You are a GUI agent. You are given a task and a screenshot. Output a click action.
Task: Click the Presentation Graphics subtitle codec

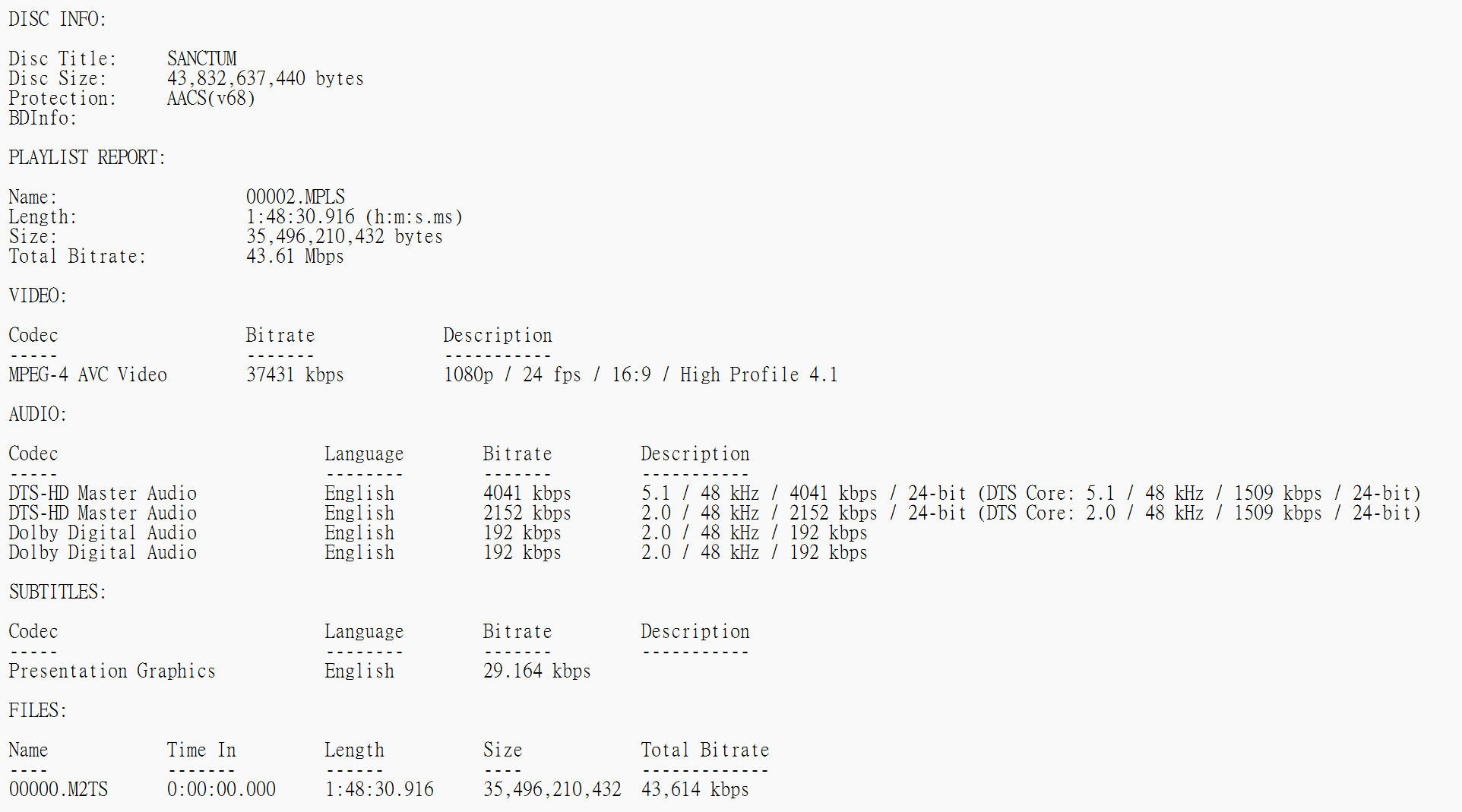tap(112, 671)
